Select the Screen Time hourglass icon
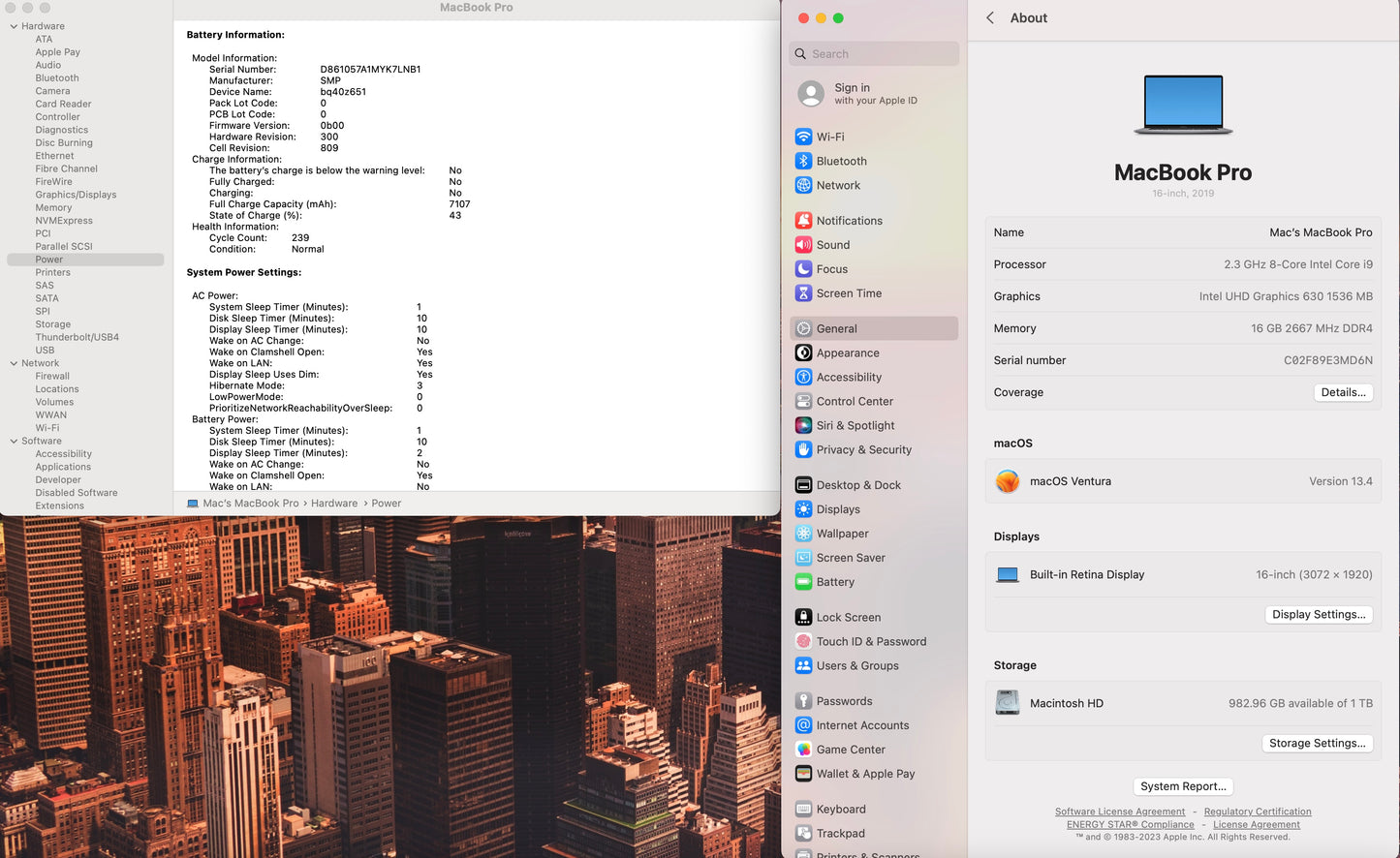The height and width of the screenshot is (858, 1400). [x=803, y=293]
